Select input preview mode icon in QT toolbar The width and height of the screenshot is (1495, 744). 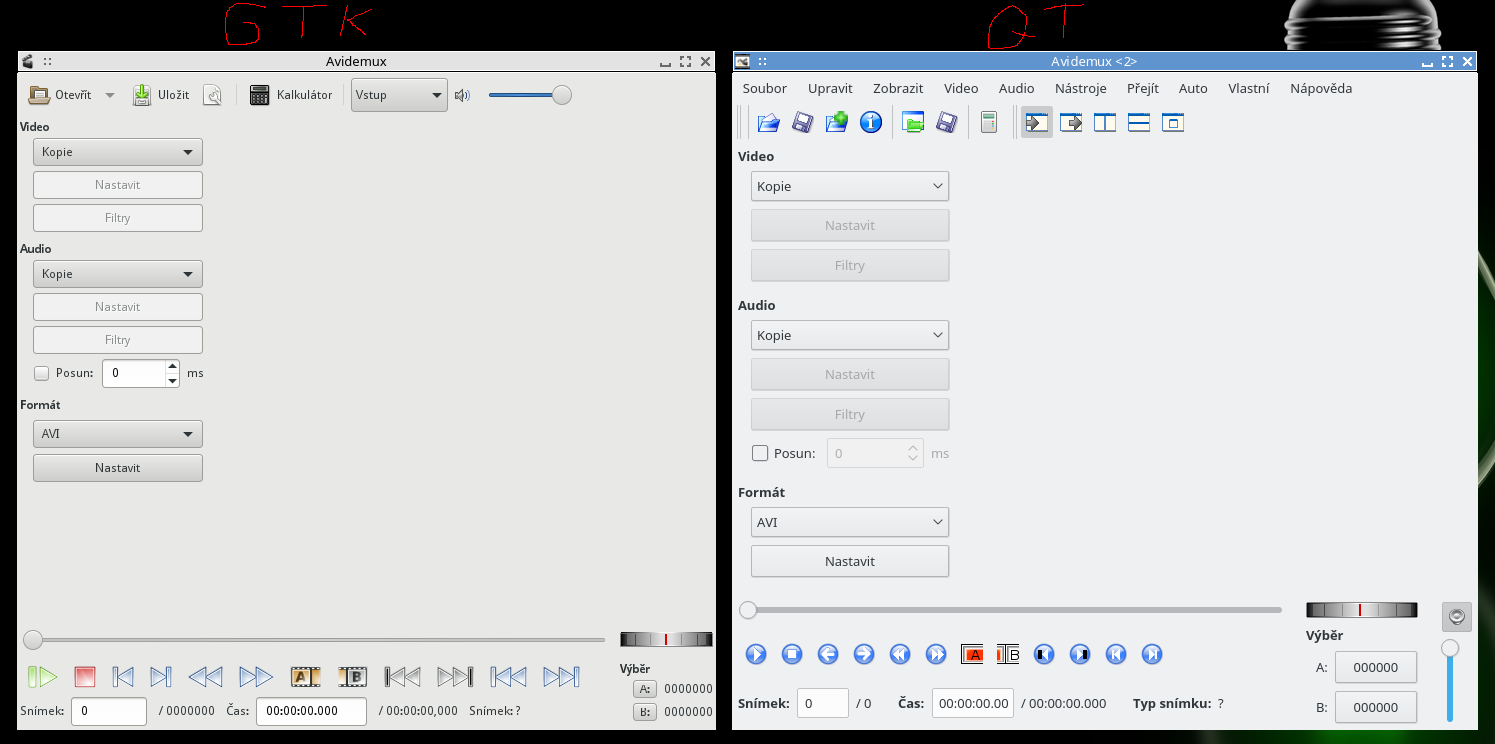1037,123
